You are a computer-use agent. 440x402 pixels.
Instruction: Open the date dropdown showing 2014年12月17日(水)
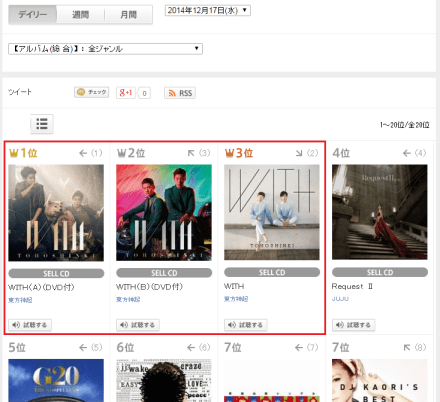[208, 10]
